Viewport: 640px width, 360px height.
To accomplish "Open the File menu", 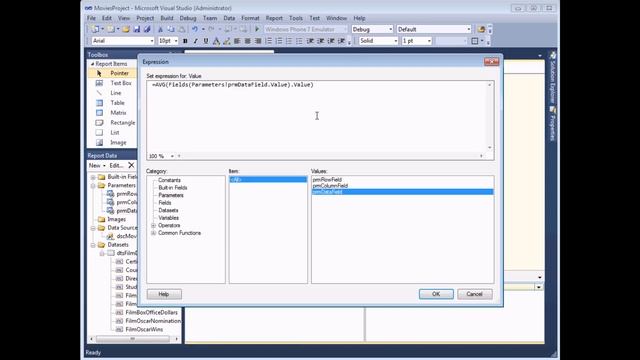I will pyautogui.click(x=91, y=18).
